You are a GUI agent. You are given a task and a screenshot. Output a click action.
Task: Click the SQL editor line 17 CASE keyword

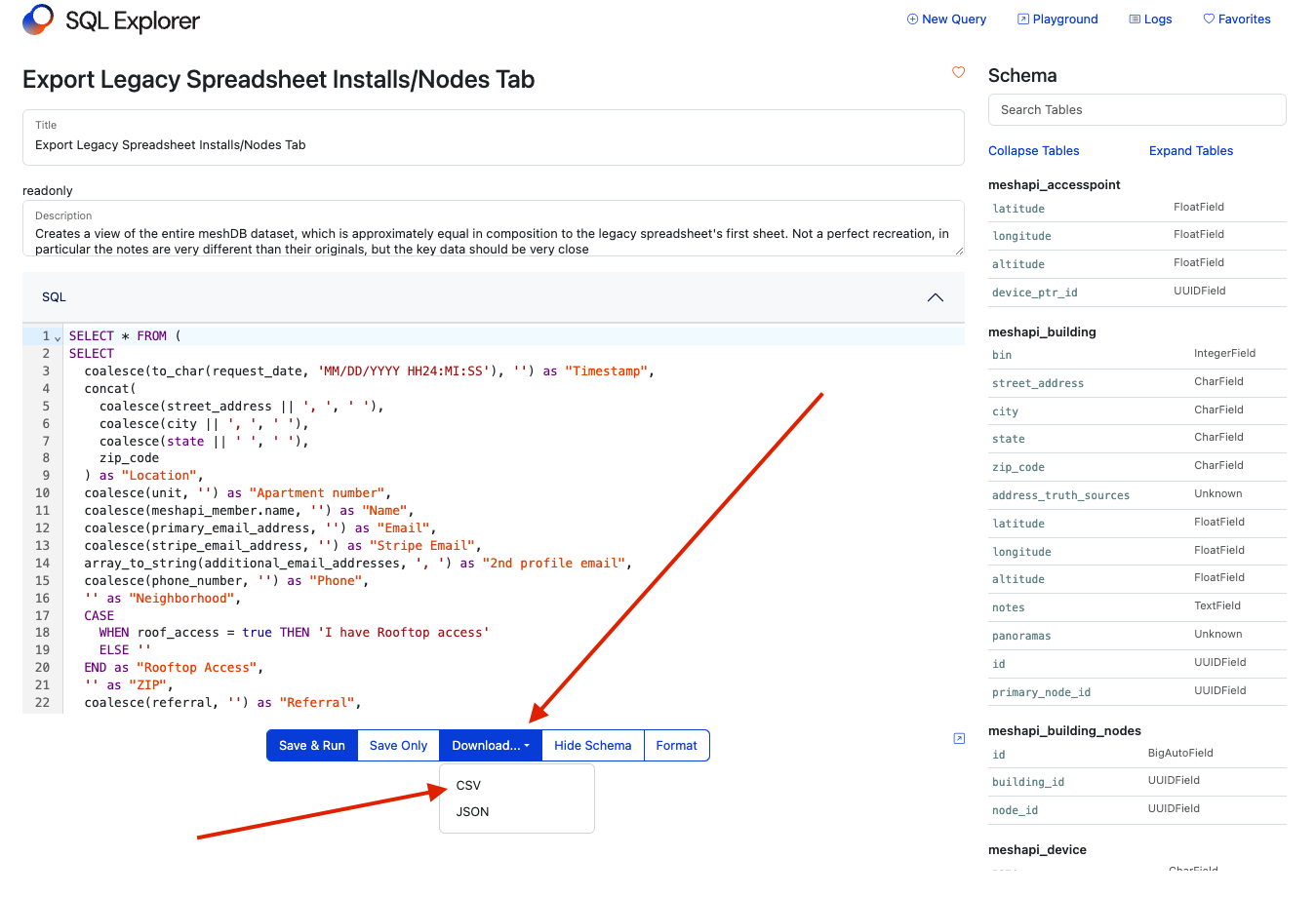(x=99, y=615)
